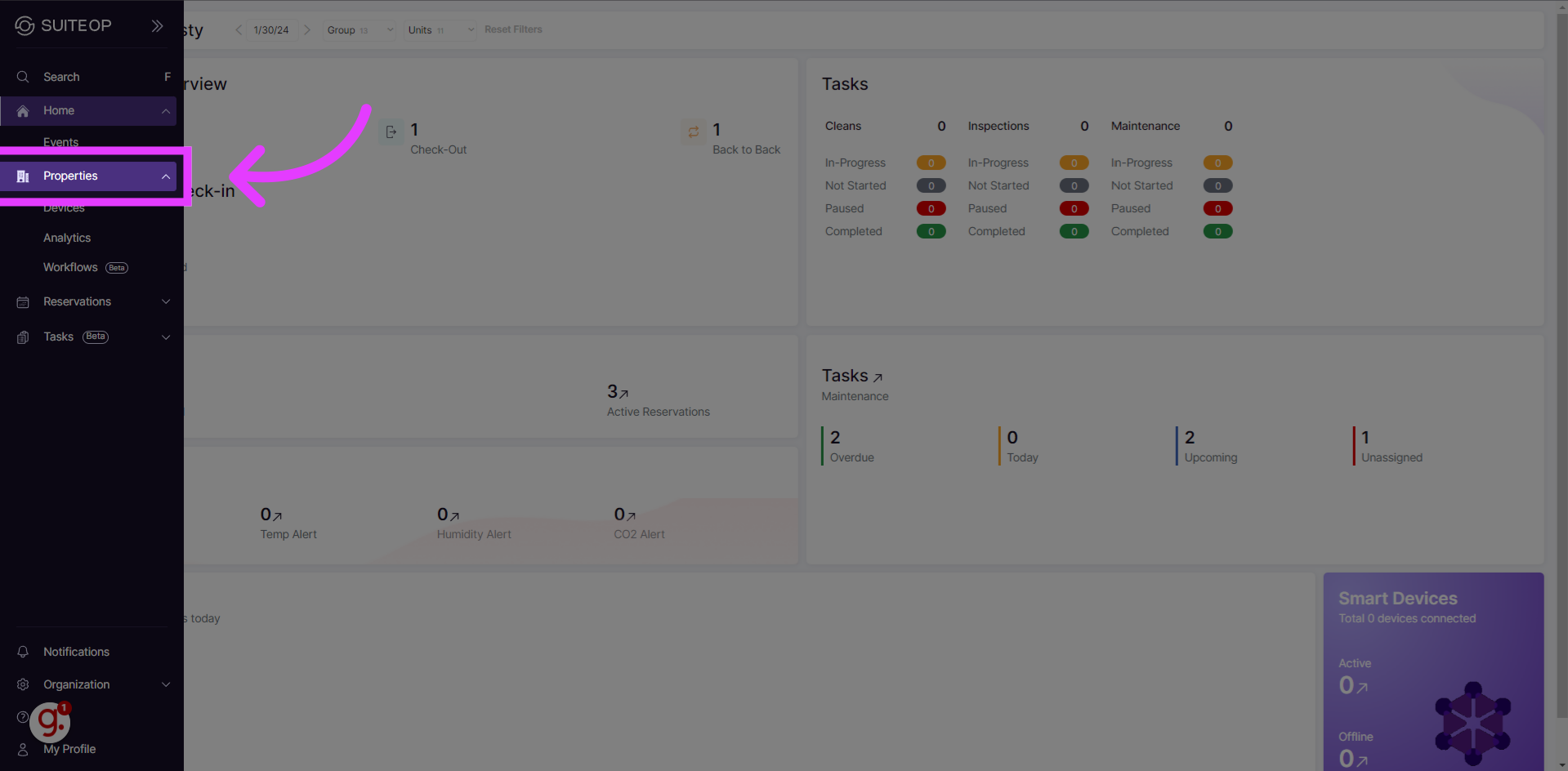This screenshot has height=771, width=1568.
Task: Collapse the Properties menu chevron
Action: 166,176
